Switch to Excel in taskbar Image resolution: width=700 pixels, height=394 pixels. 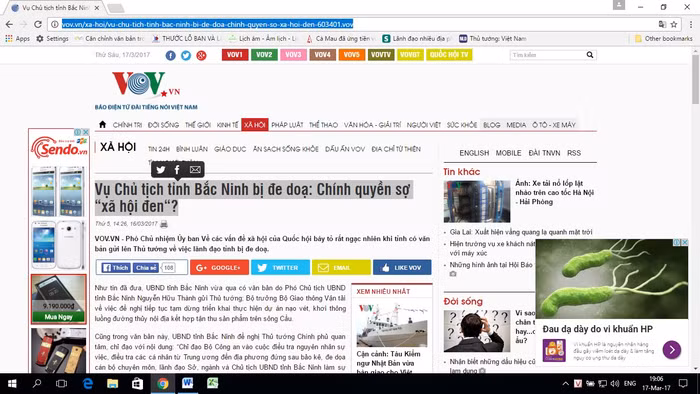pyautogui.click(x=212, y=383)
